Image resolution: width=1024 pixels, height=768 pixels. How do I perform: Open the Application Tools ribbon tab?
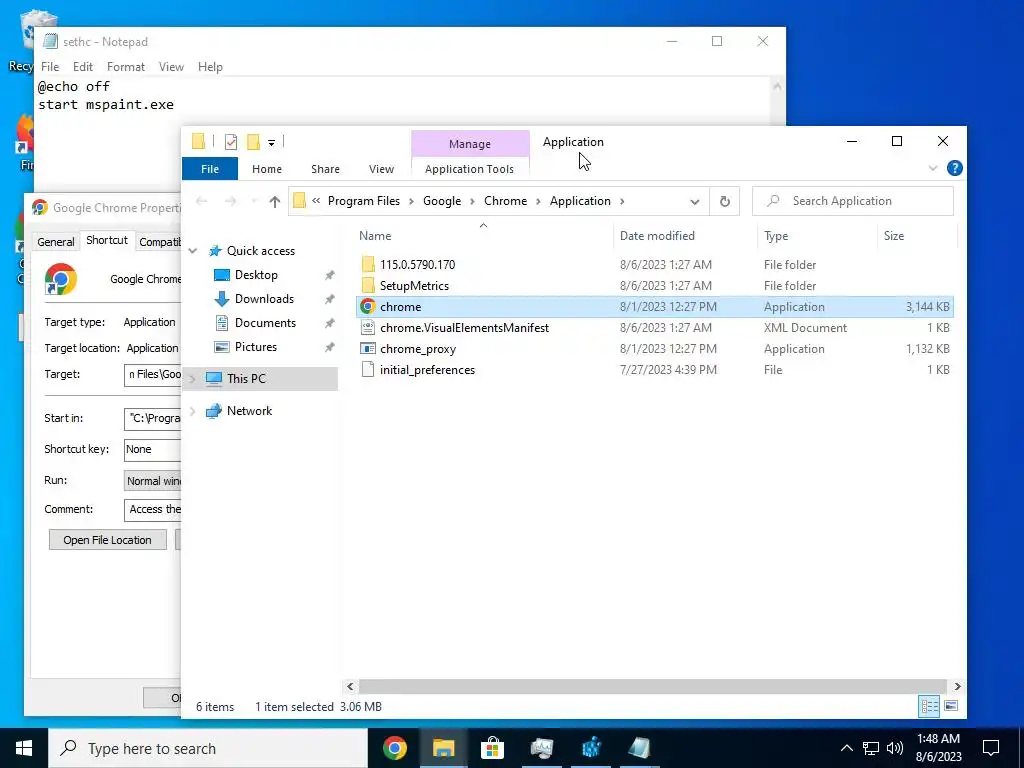pos(469,169)
